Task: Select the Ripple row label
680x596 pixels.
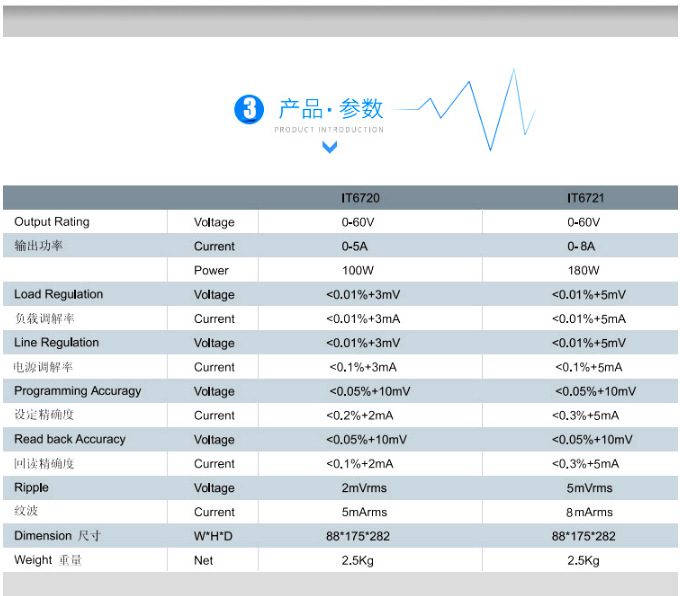Action: pos(31,488)
